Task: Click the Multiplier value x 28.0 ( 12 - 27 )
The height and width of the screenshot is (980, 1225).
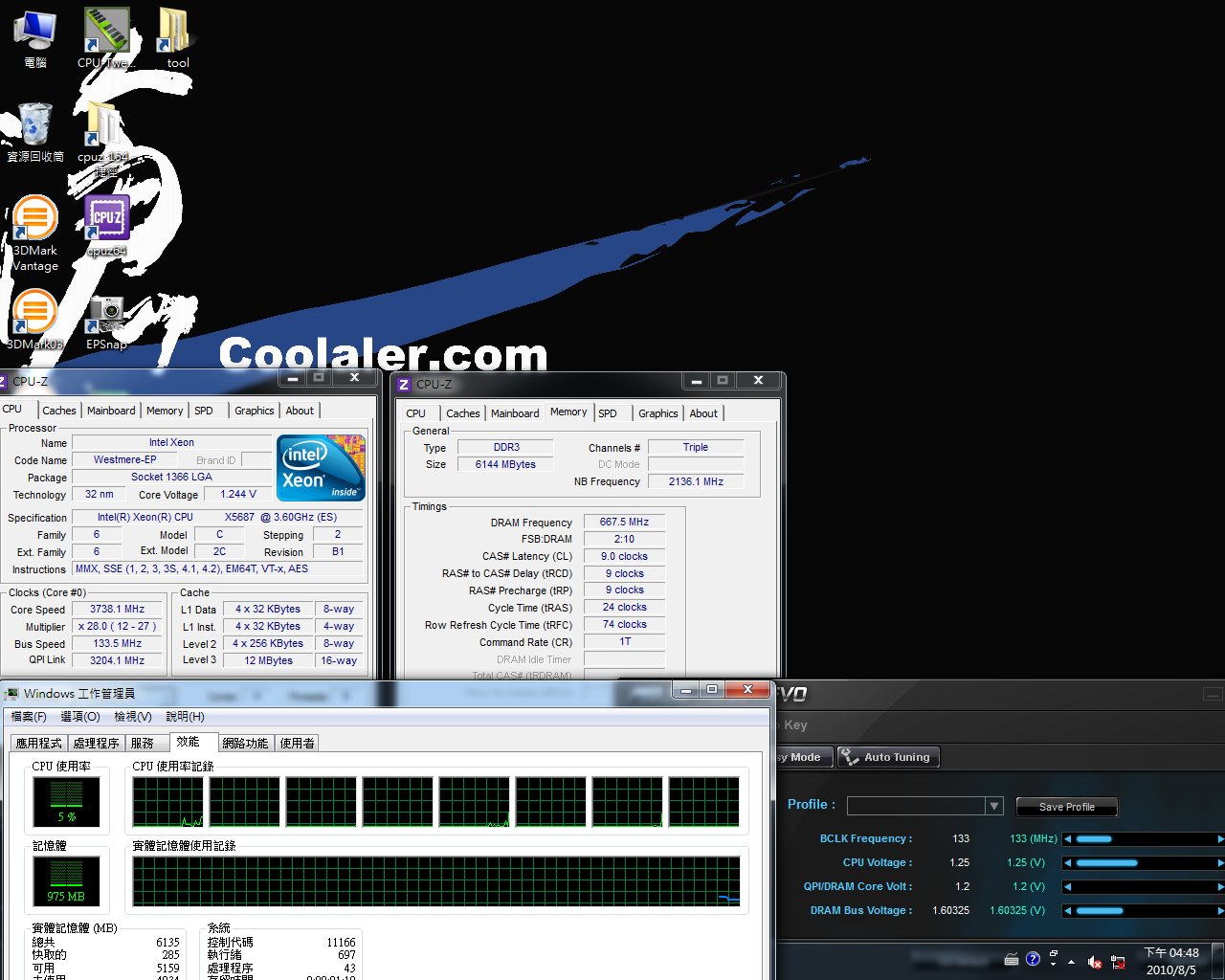Action: click(118, 626)
